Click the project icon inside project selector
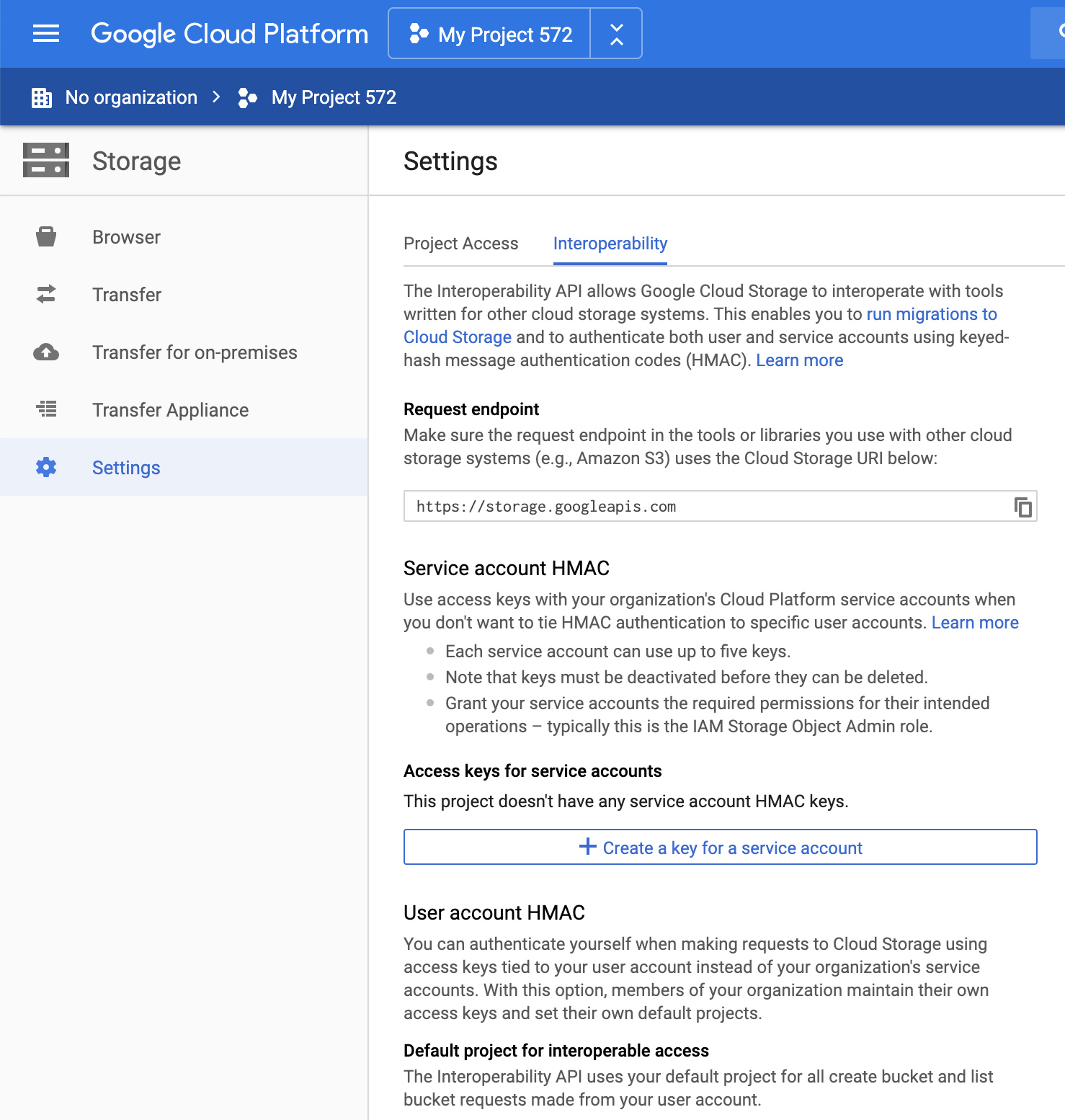Image resolution: width=1065 pixels, height=1120 pixels. tap(419, 33)
